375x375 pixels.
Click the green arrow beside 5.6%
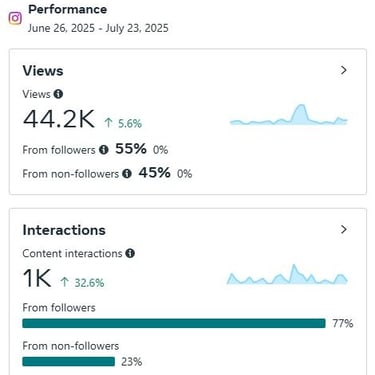pos(108,123)
